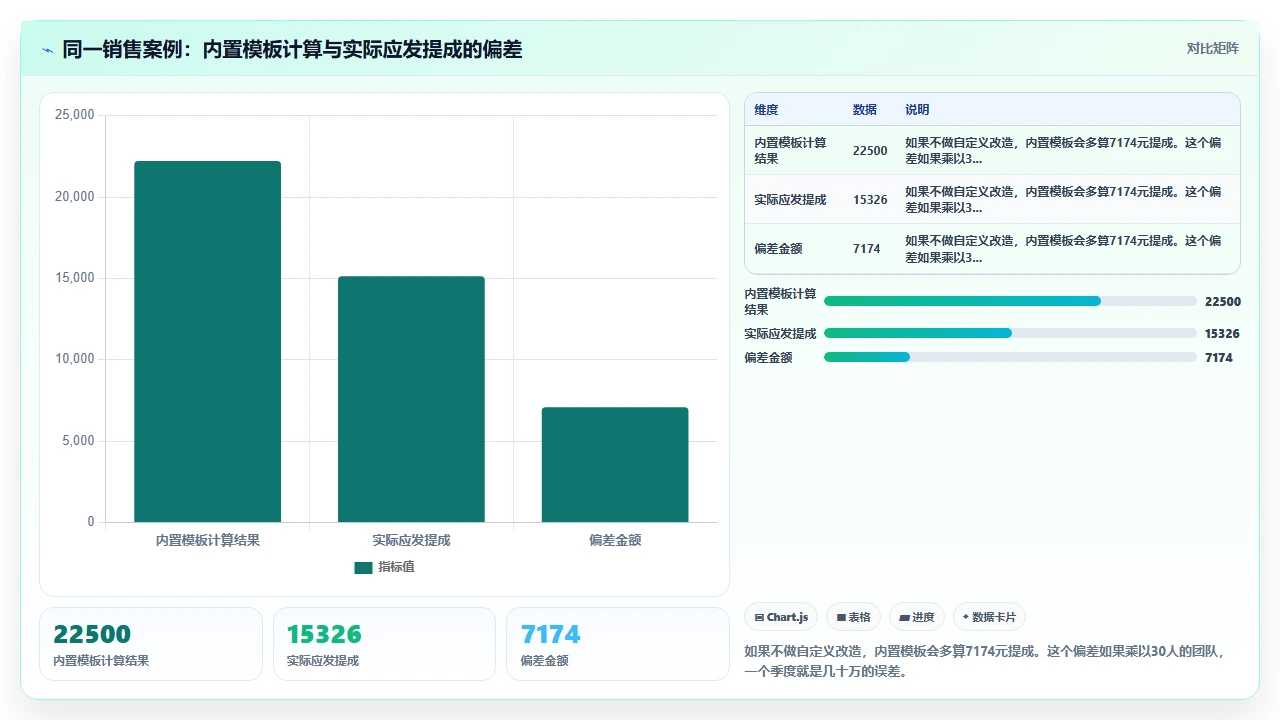Click the 对比矩阵 label in header

[x=1212, y=48]
